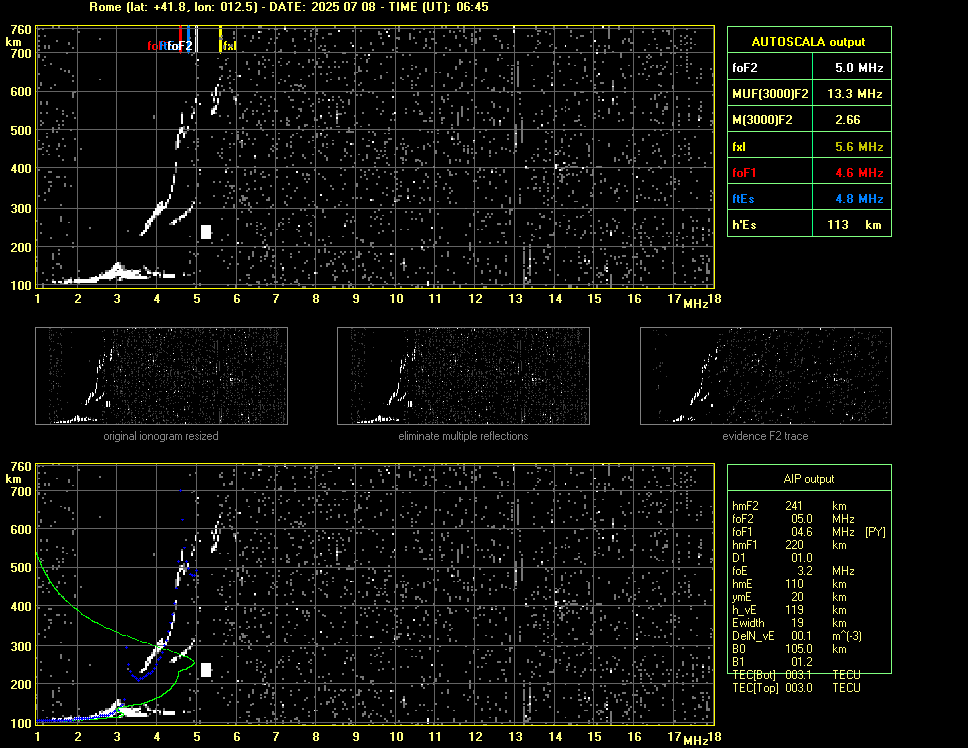Select the D1 value 01.0

point(802,558)
